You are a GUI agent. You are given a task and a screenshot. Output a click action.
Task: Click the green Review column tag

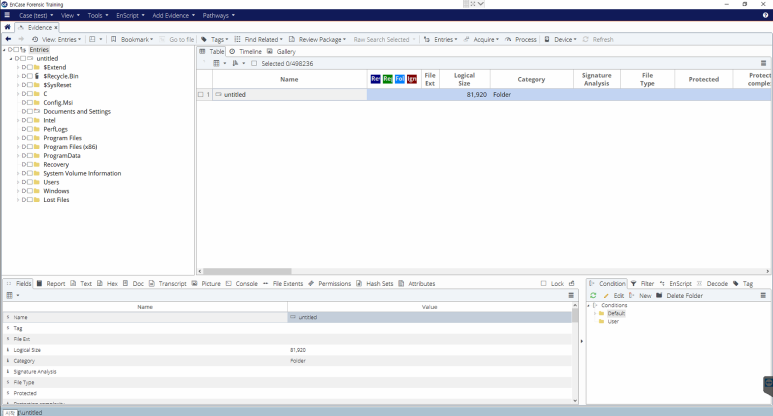387,79
